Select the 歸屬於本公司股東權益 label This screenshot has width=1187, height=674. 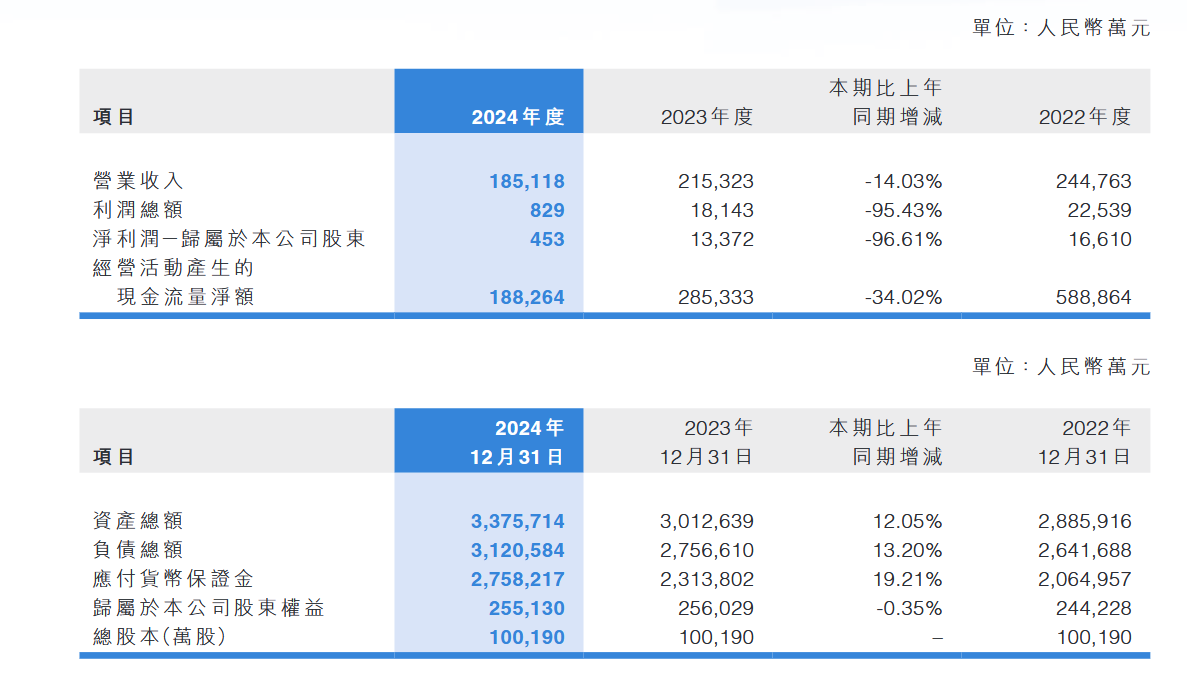[x=209, y=608]
